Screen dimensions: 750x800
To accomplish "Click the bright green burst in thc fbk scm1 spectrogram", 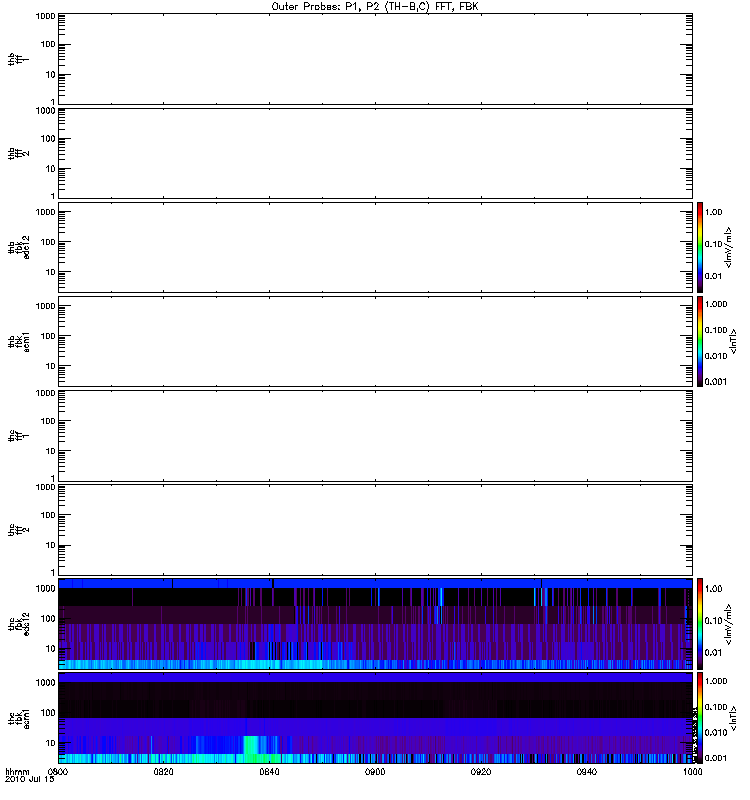I will pos(252,746).
